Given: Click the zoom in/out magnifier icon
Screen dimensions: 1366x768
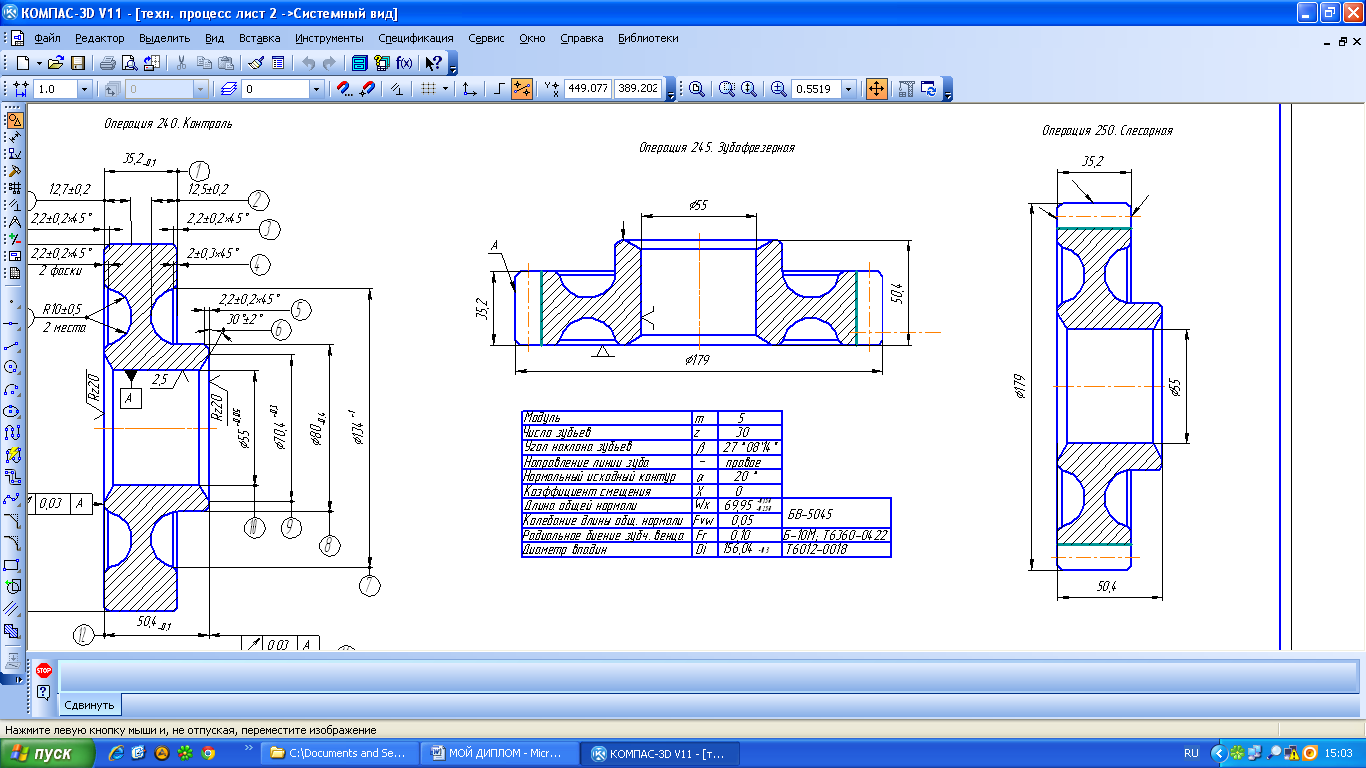Looking at the screenshot, I should 779,89.
